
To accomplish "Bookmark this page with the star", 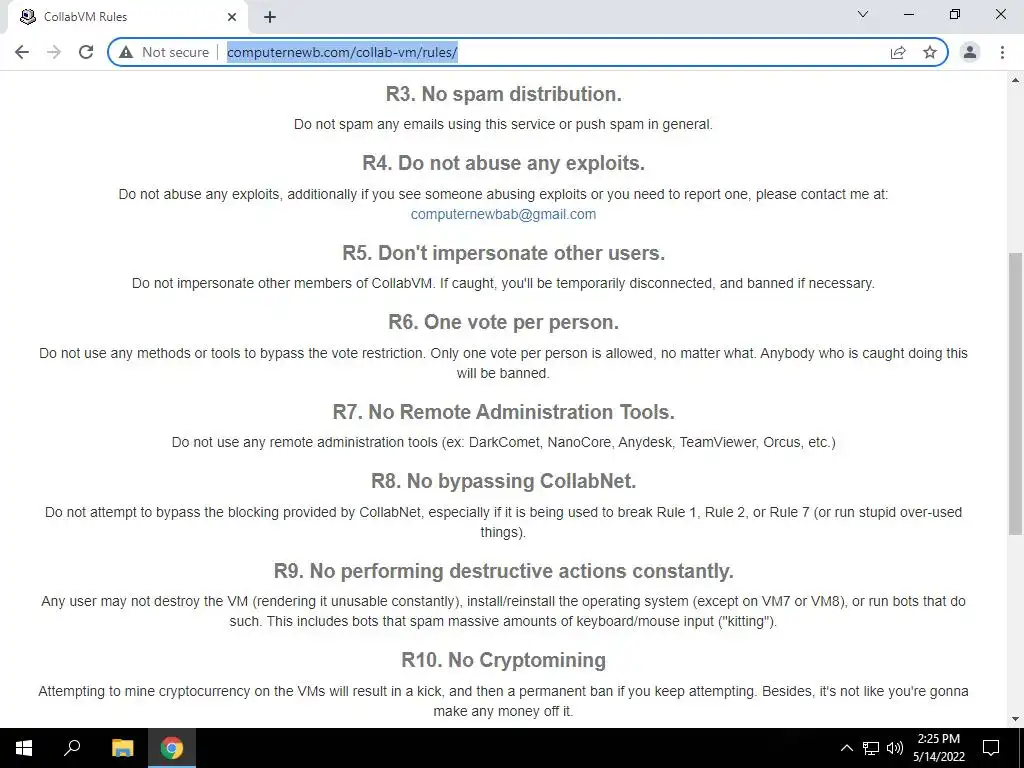I will click(930, 52).
